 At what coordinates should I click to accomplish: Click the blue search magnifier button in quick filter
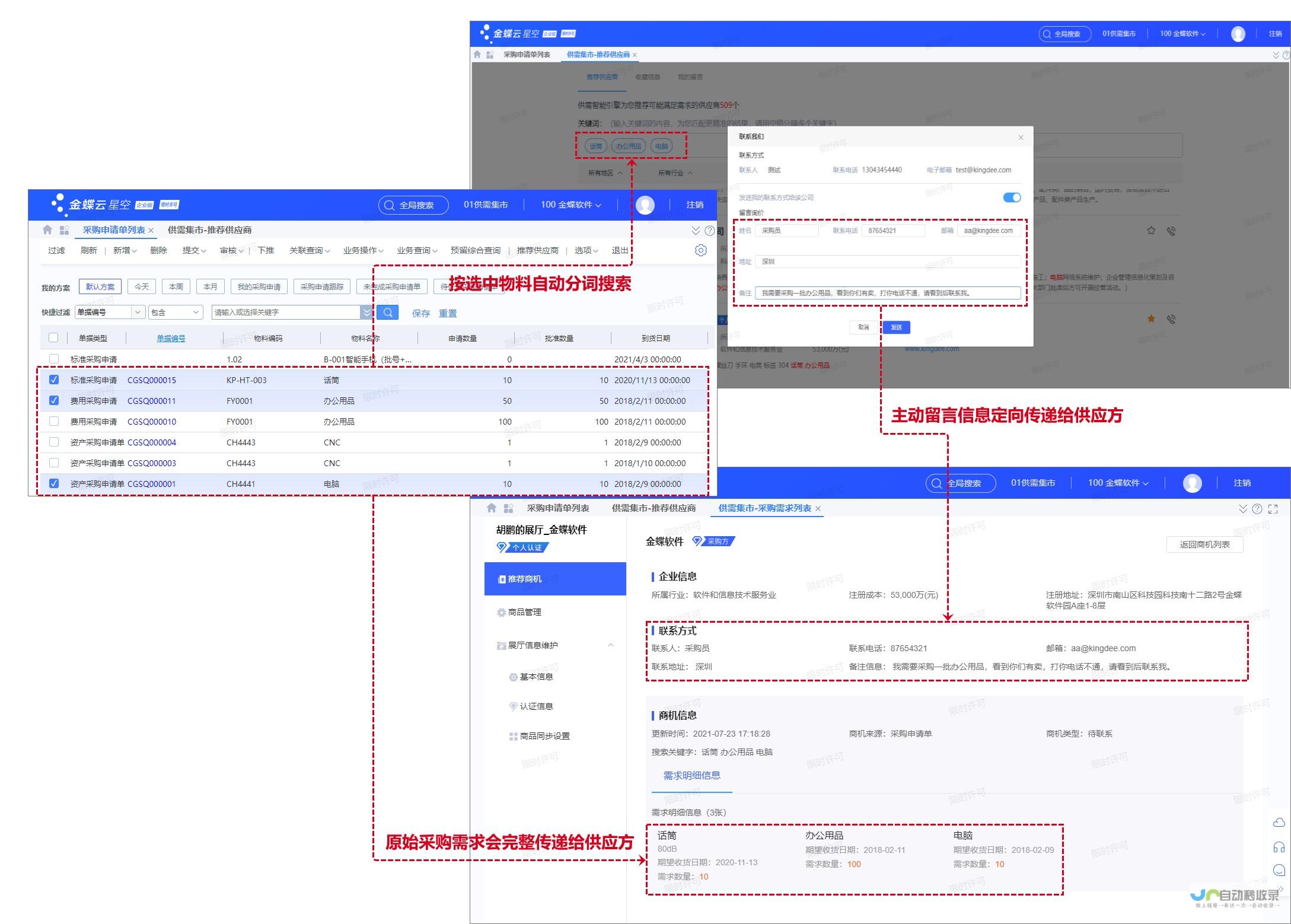click(x=387, y=312)
